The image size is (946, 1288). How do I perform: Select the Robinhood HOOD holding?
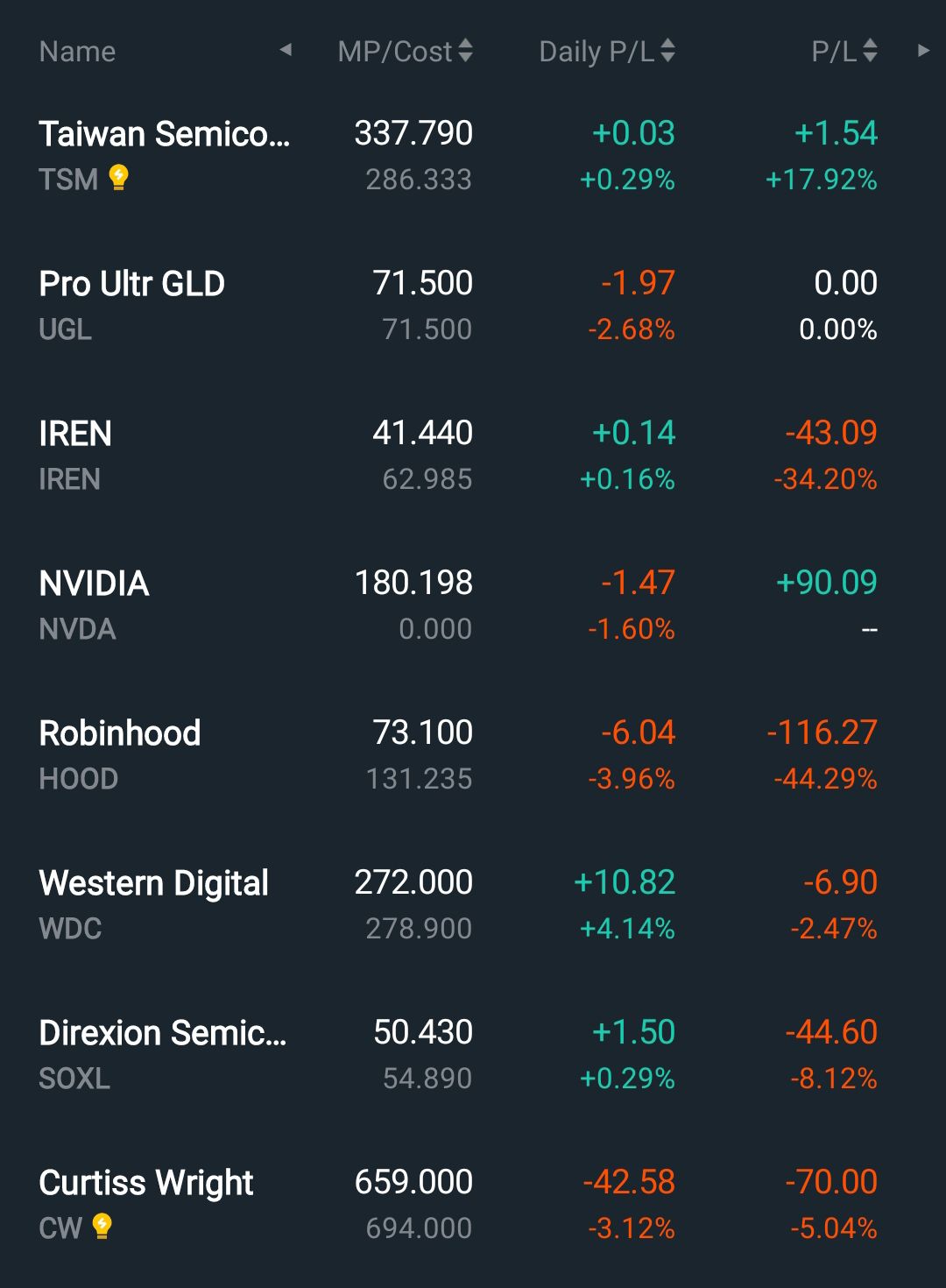click(120, 734)
